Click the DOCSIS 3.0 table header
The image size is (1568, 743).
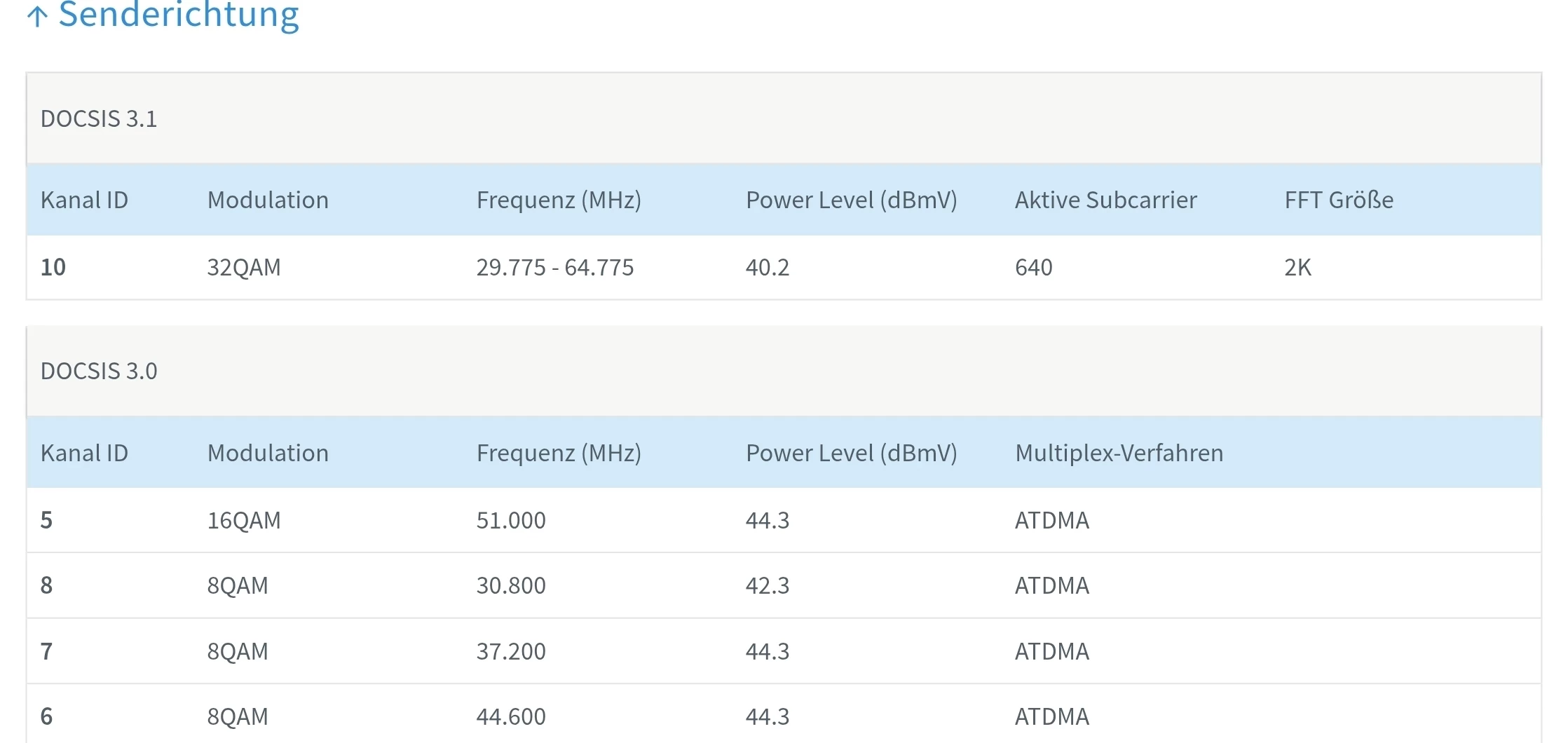coord(99,371)
